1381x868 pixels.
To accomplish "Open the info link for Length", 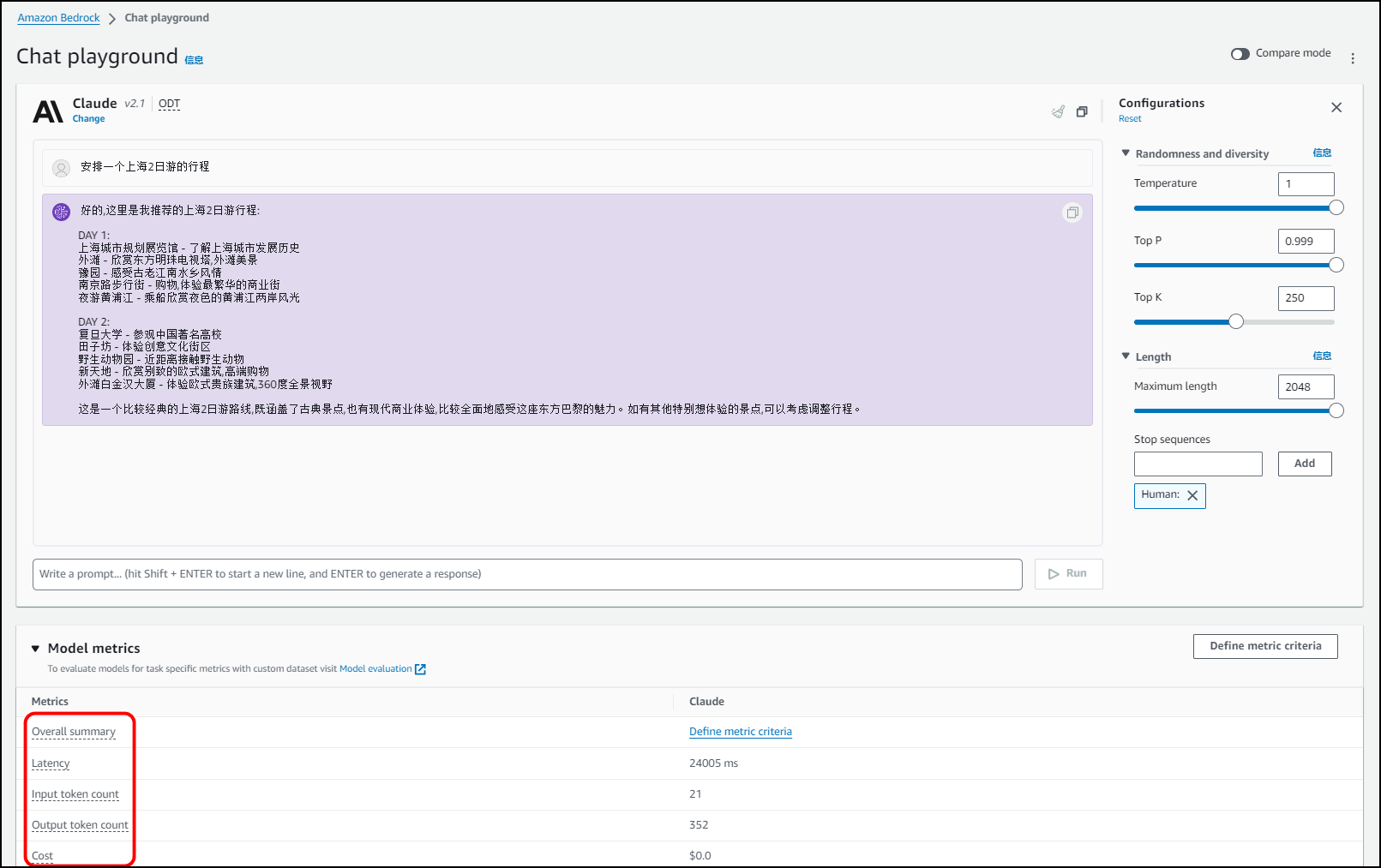I will tap(1322, 356).
